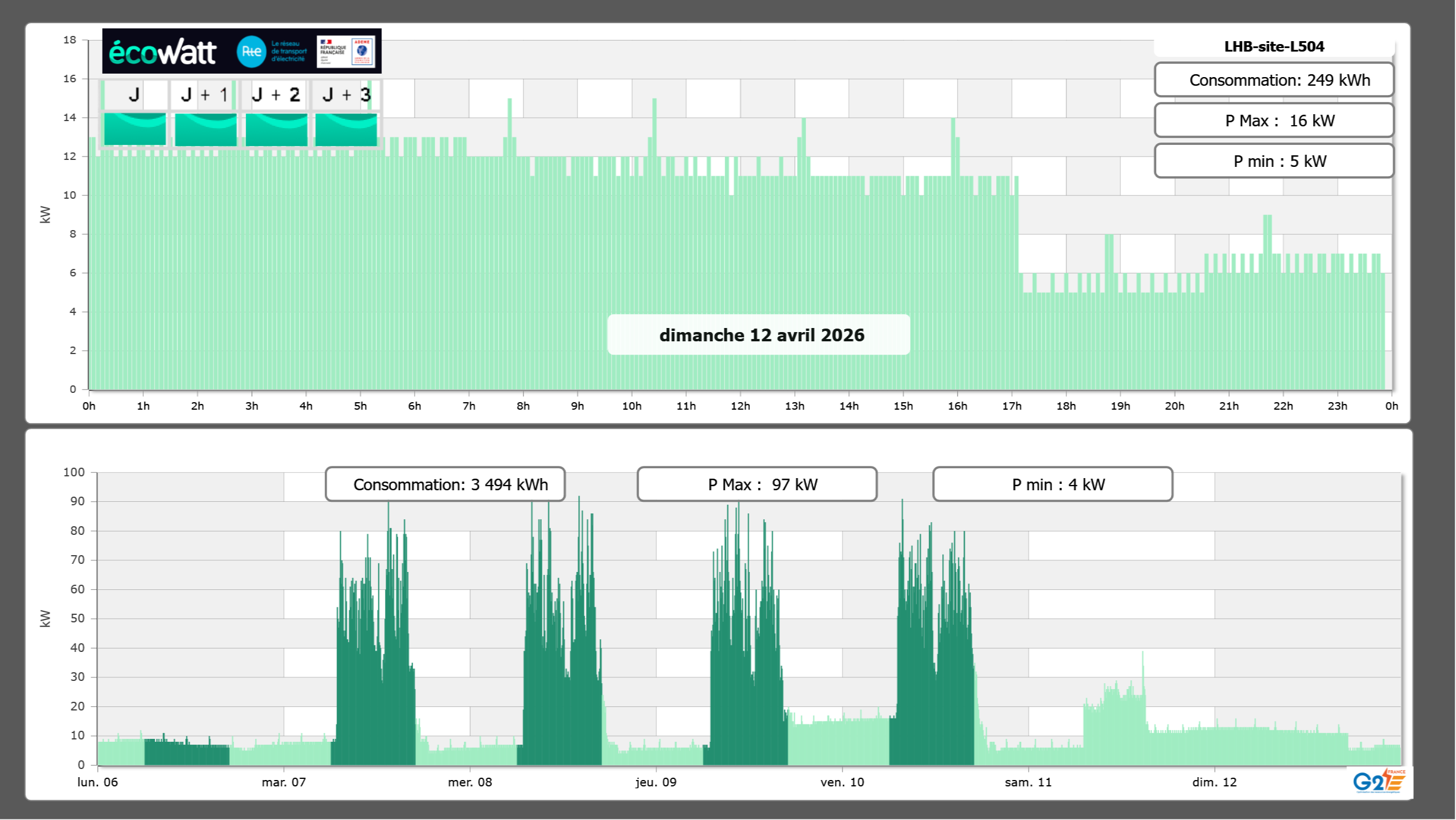Click the Consommation: 249 kWh box
Viewport: 1456px width, 820px height.
(1274, 80)
